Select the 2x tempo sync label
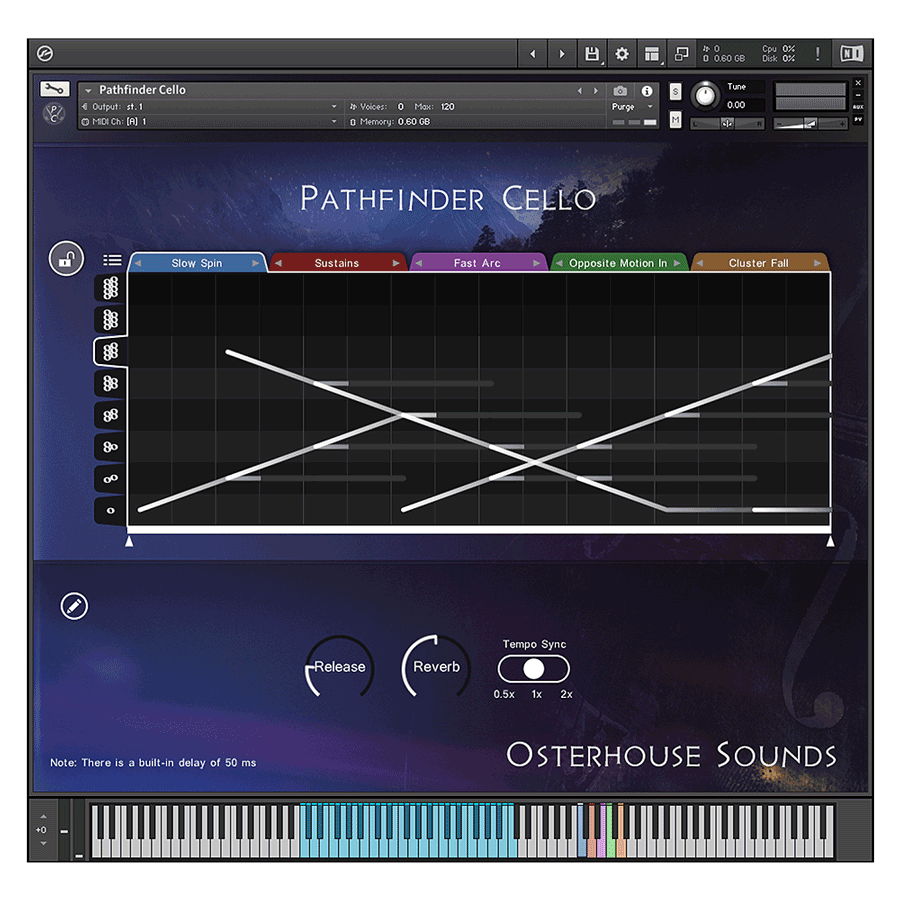This screenshot has height=900, width=900. 567,695
